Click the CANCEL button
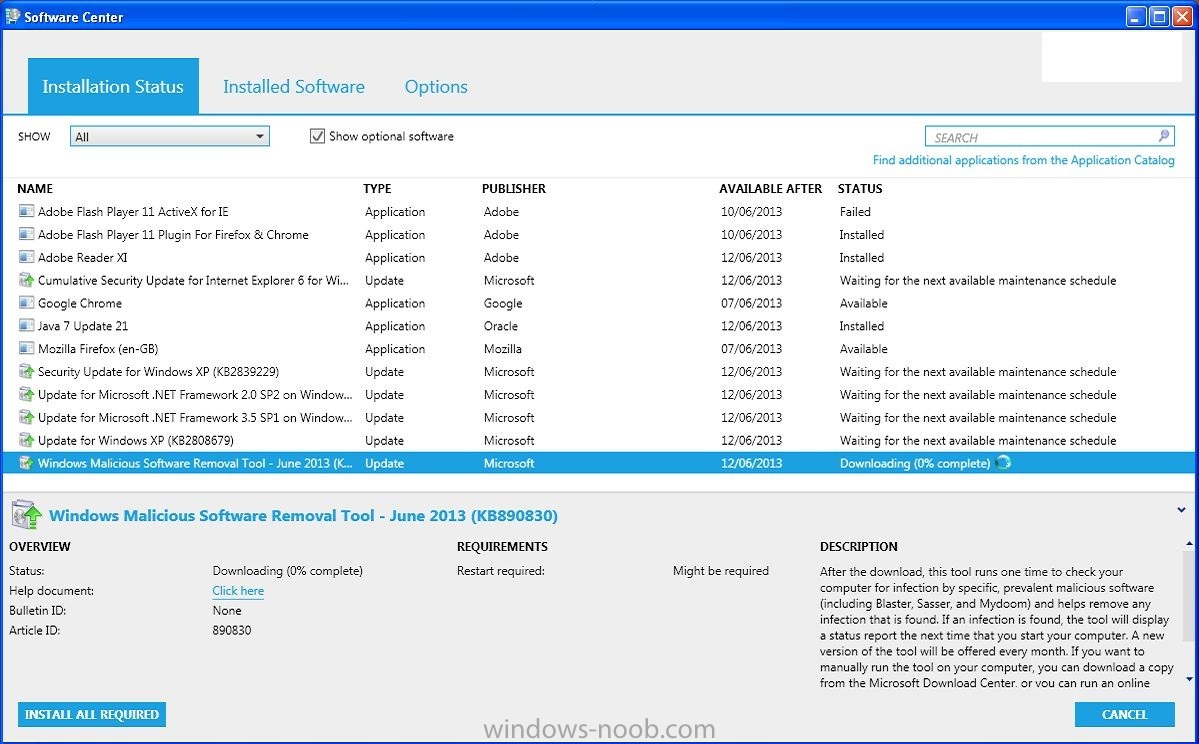The width and height of the screenshot is (1199, 744). [1124, 714]
